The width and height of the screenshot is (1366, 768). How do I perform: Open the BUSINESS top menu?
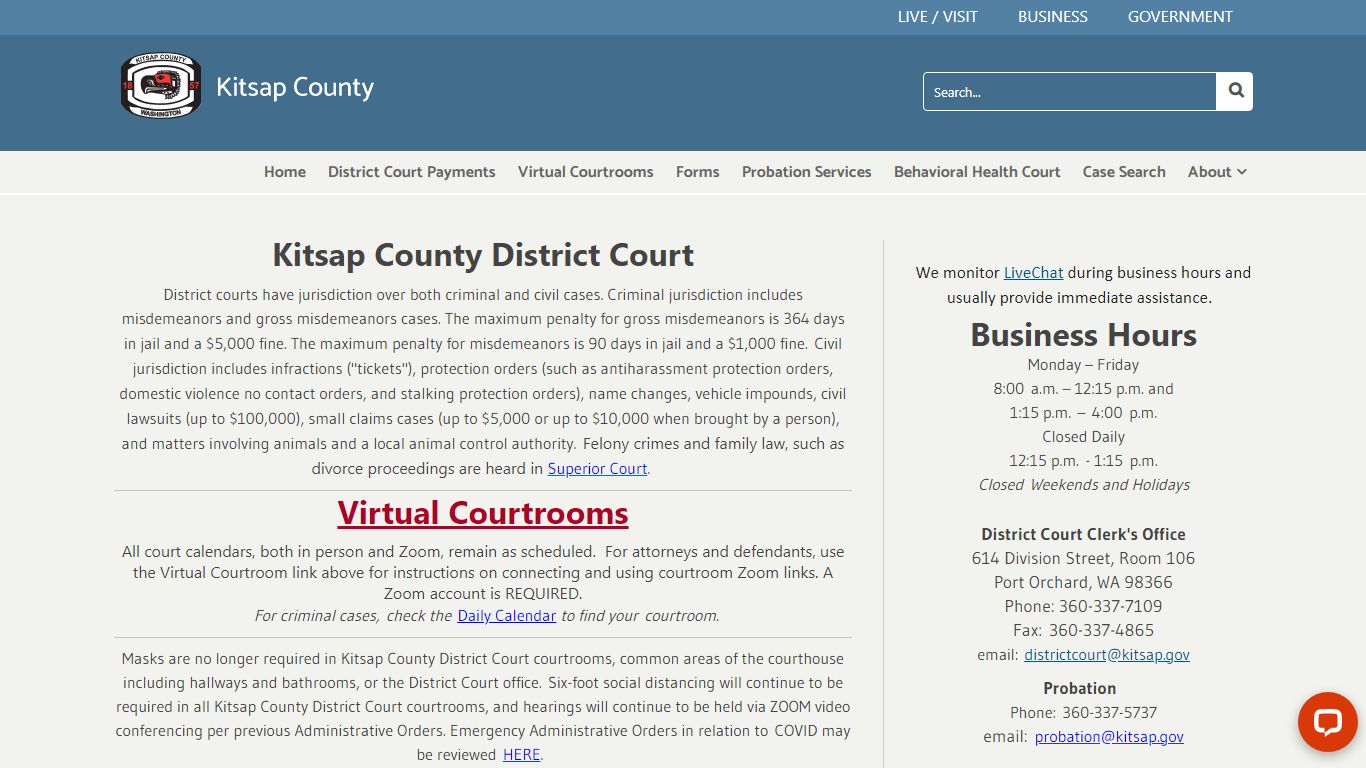tap(1052, 17)
